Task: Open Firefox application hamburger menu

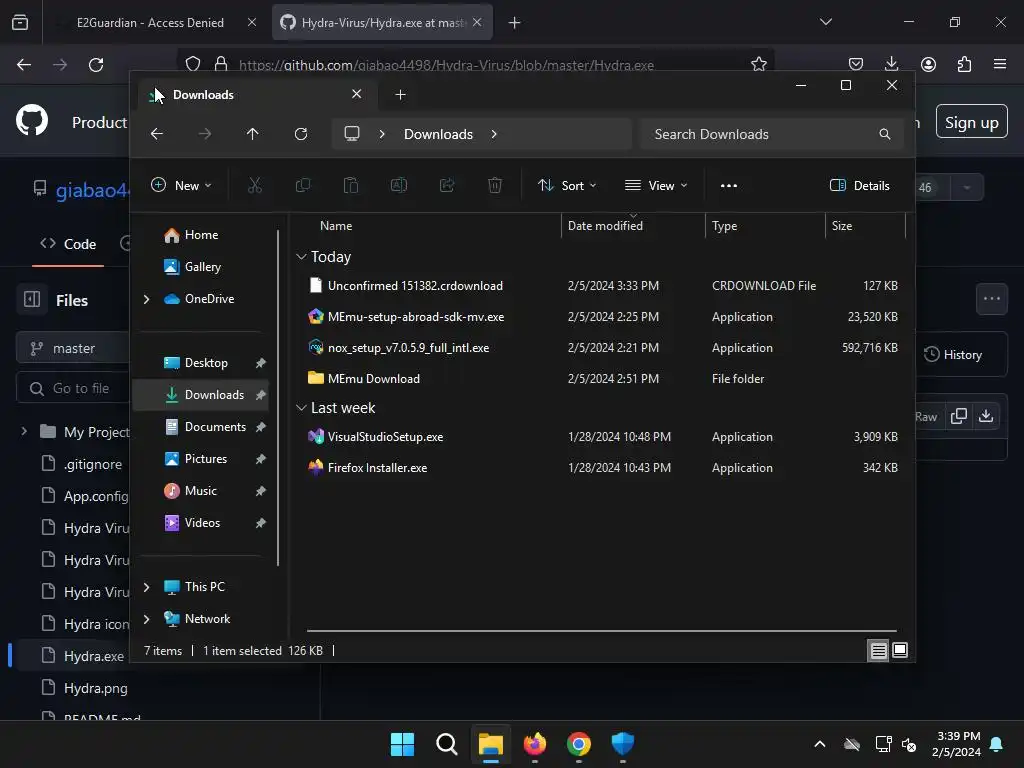Action: (1000, 64)
